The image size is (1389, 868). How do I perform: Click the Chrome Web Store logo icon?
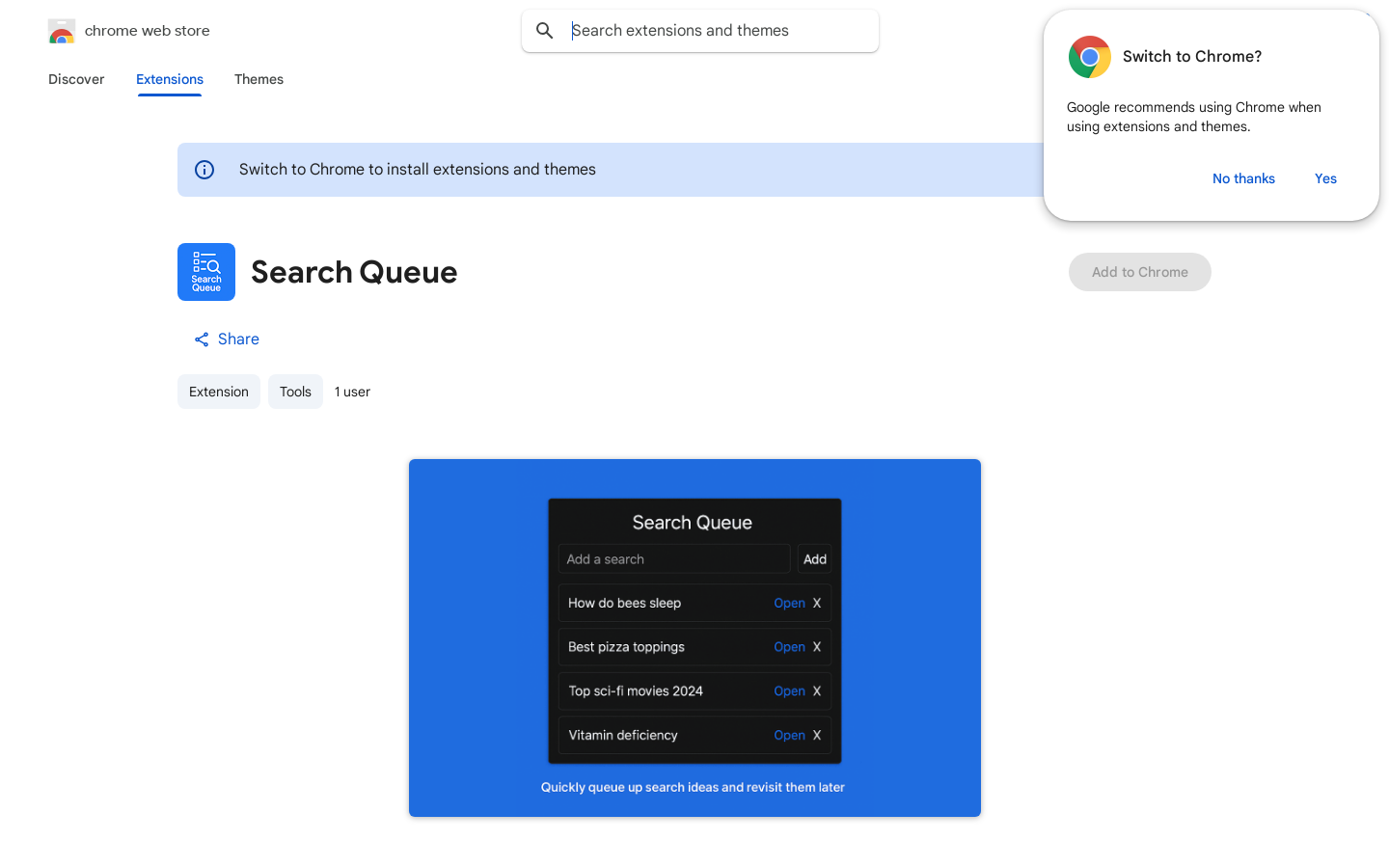click(x=62, y=31)
